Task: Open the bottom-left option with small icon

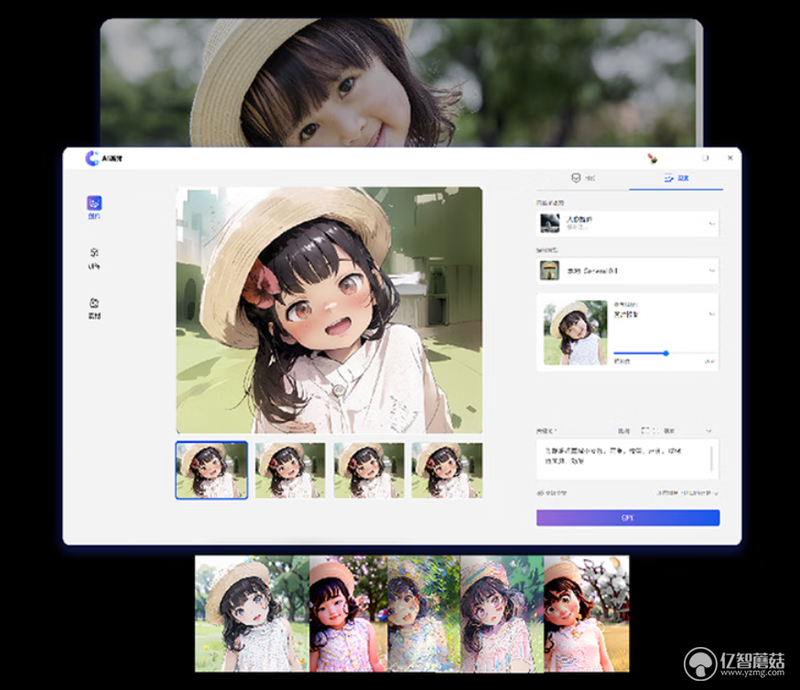Action: pos(552,494)
